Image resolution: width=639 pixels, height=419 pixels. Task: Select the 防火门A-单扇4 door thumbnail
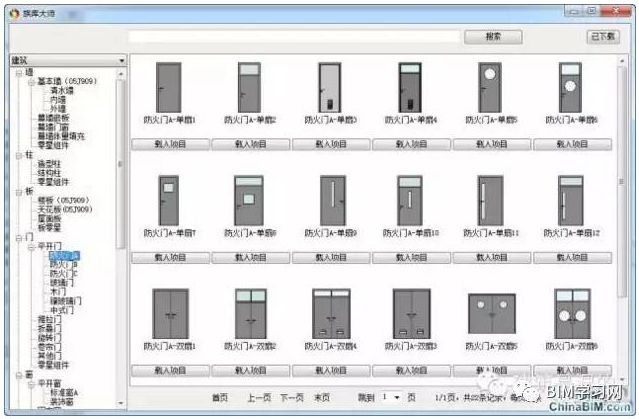coord(410,88)
